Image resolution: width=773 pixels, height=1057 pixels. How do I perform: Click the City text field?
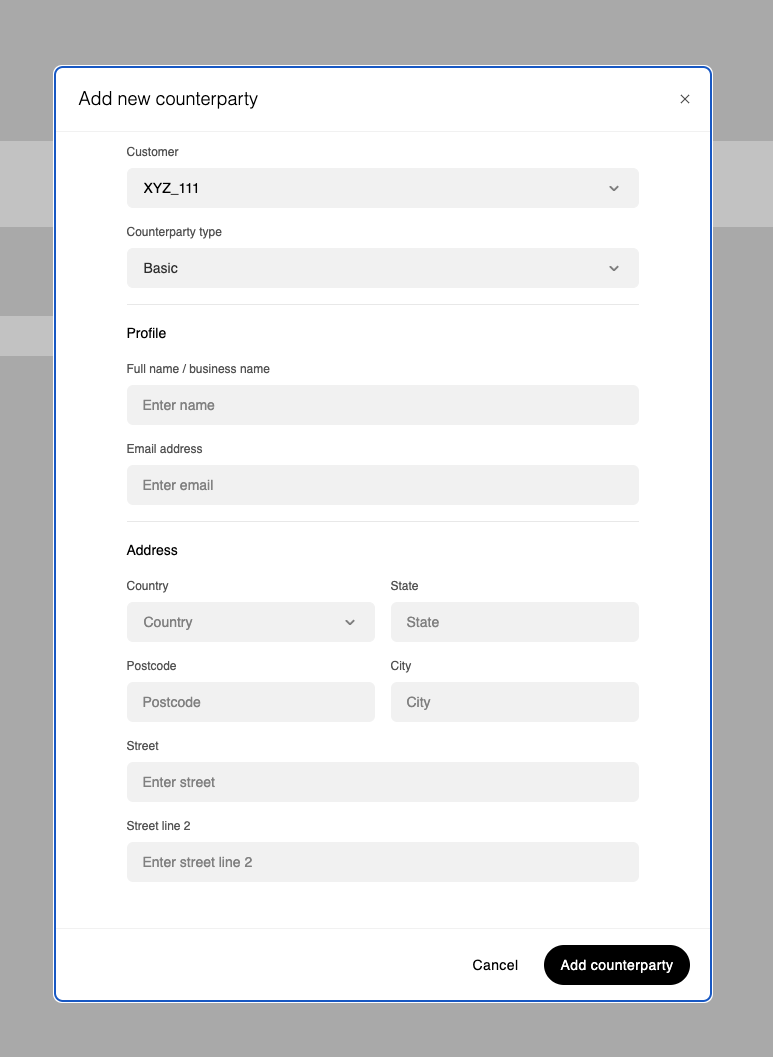click(514, 702)
